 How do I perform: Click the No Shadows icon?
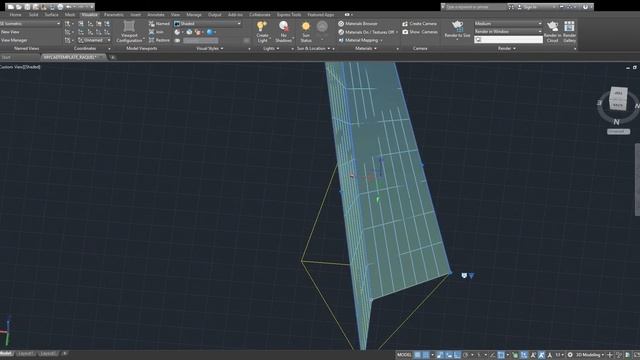point(284,27)
